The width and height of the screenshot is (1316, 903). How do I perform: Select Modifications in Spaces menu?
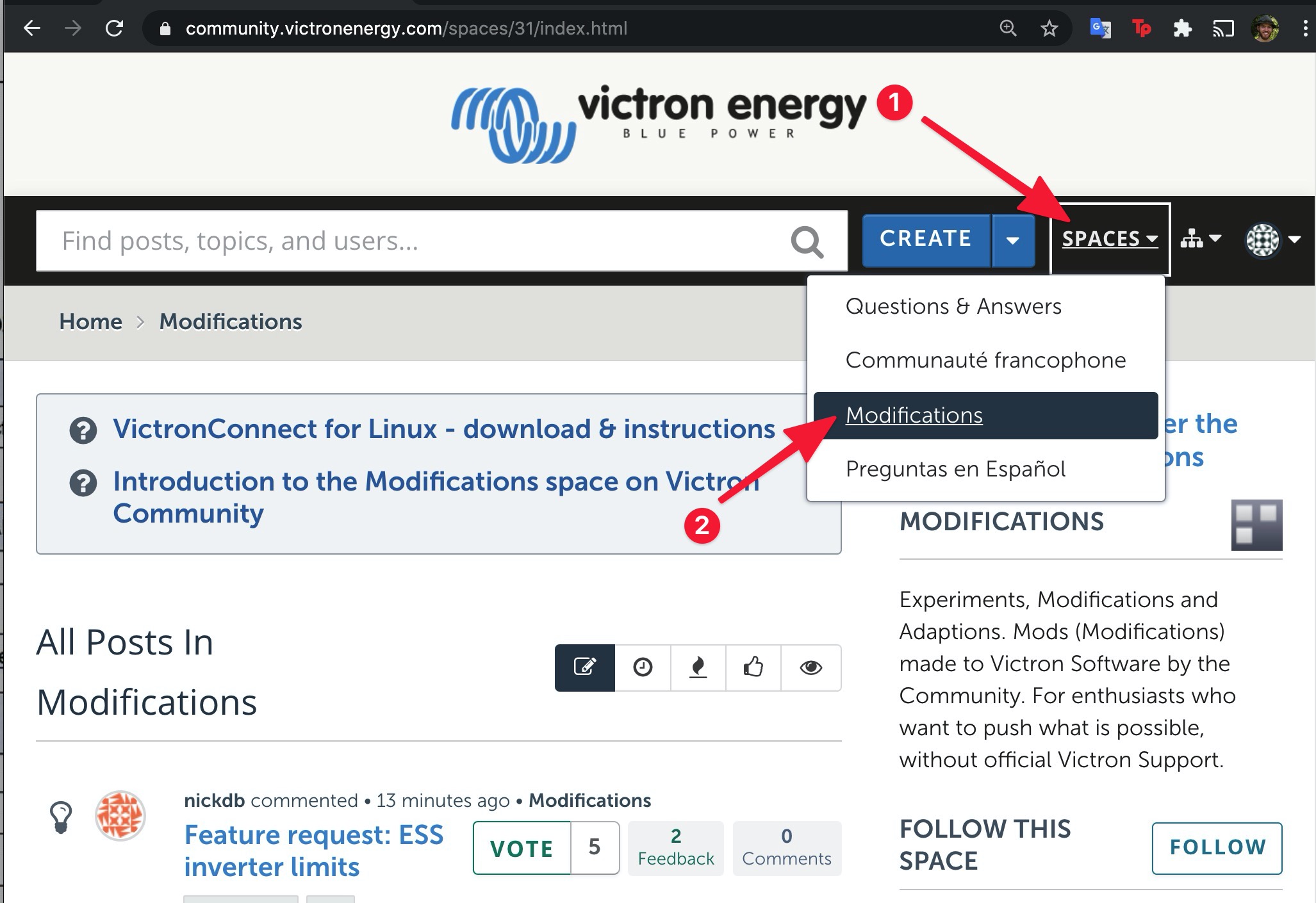point(985,415)
